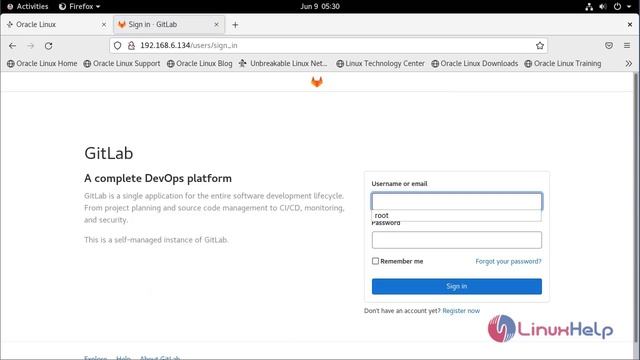Click the GitLab fox logo on the page
Viewport: 640px width, 360px height.
(317, 82)
